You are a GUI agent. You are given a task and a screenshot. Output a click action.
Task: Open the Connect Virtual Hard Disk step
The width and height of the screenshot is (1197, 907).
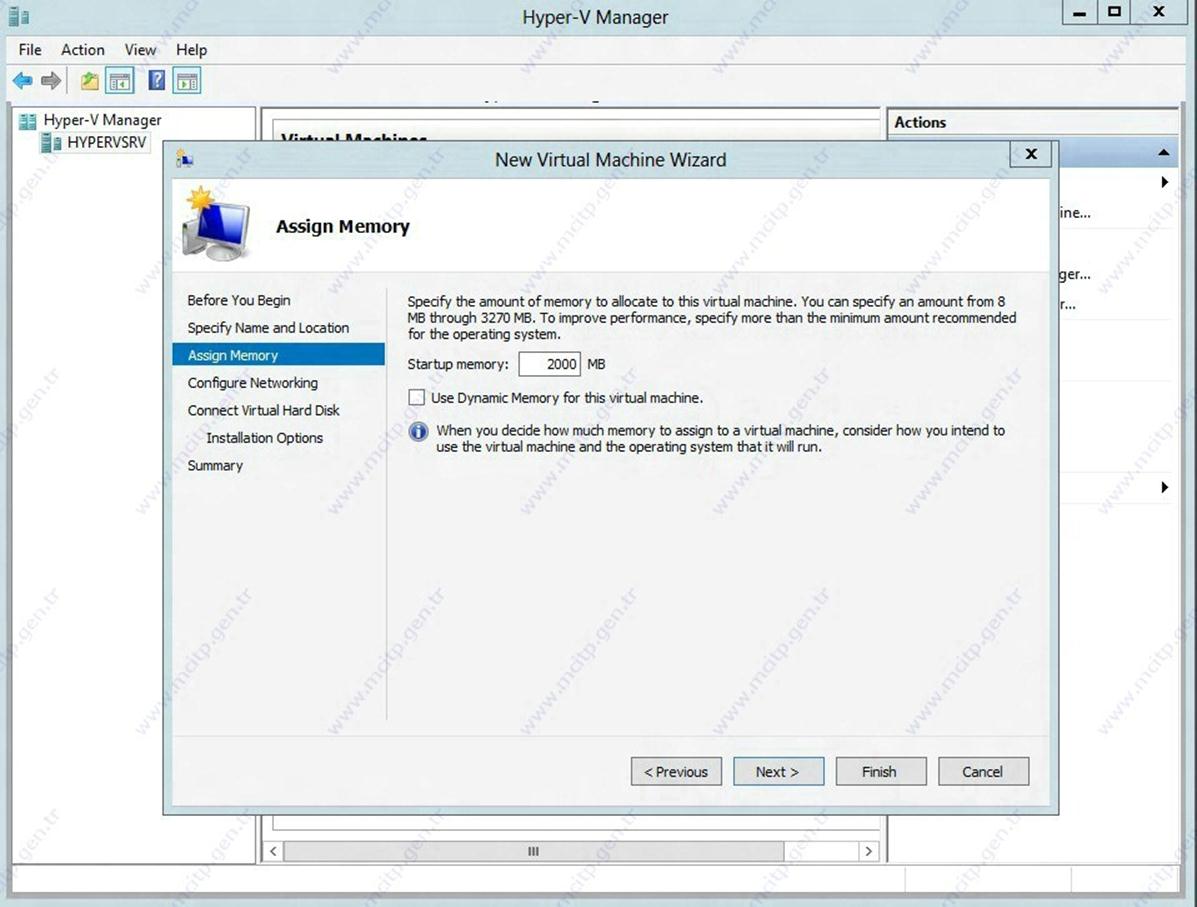click(263, 410)
